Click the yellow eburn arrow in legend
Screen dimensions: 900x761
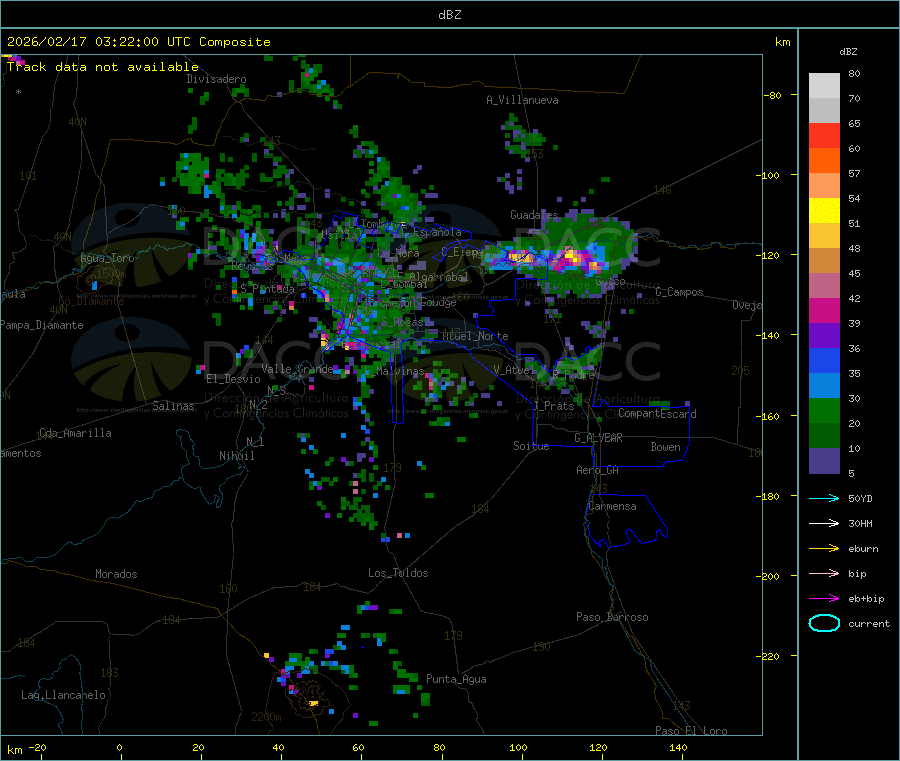(824, 548)
